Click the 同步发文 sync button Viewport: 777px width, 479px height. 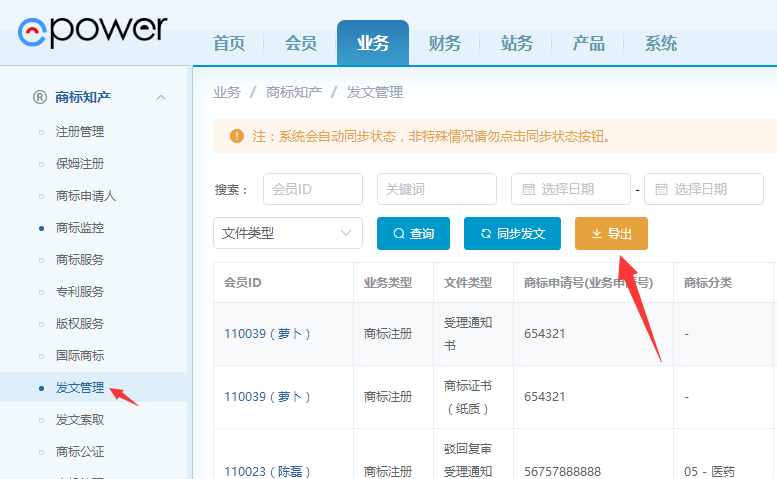[512, 233]
